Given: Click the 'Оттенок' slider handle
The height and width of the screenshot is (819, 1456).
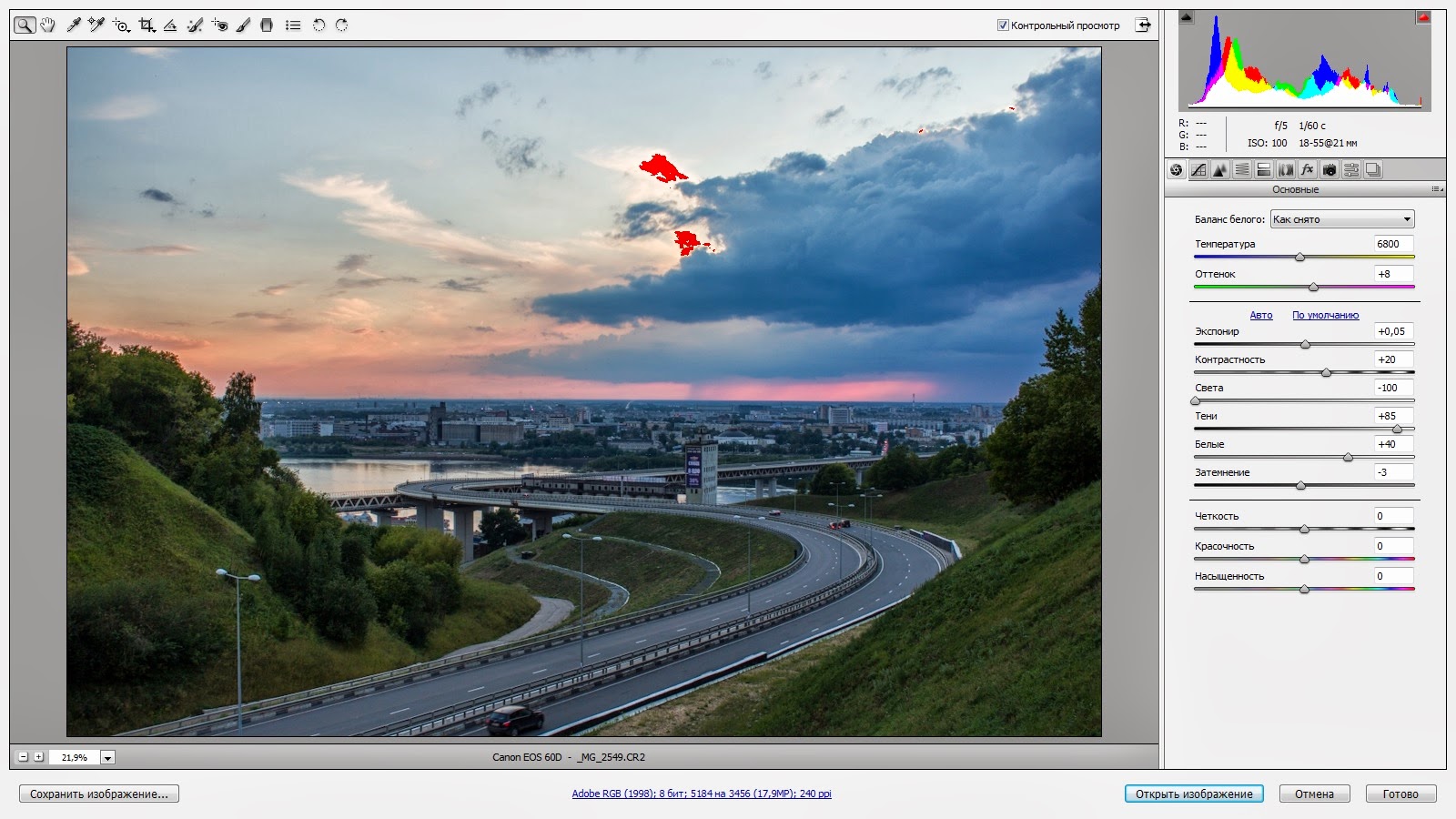Looking at the screenshot, I should point(1313,288).
